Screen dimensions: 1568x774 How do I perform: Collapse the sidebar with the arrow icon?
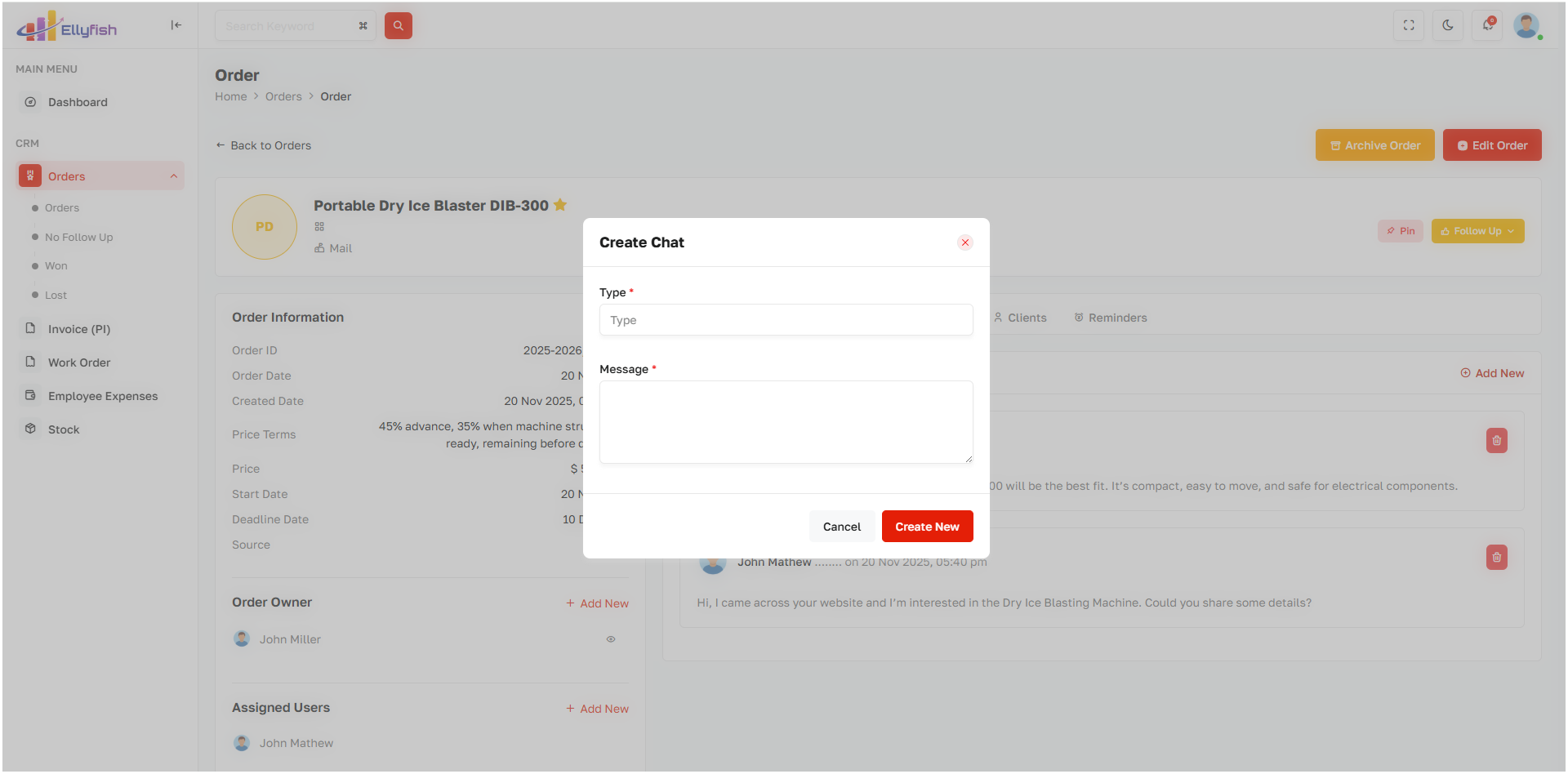pos(176,25)
